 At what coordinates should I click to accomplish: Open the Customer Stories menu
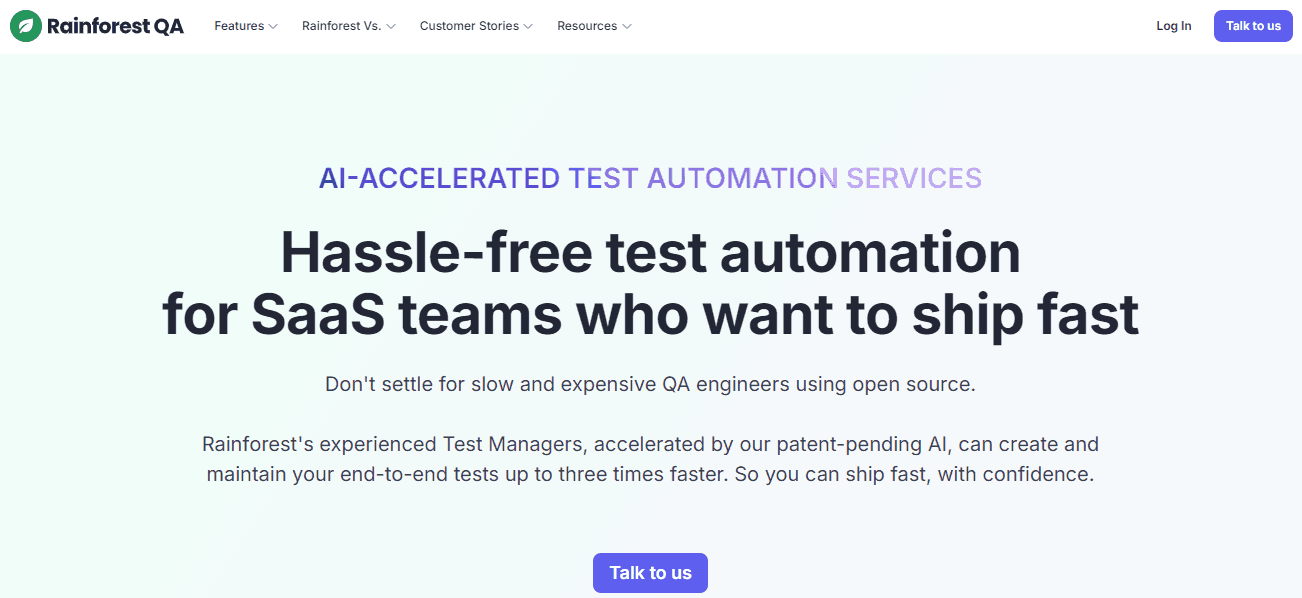point(469,26)
